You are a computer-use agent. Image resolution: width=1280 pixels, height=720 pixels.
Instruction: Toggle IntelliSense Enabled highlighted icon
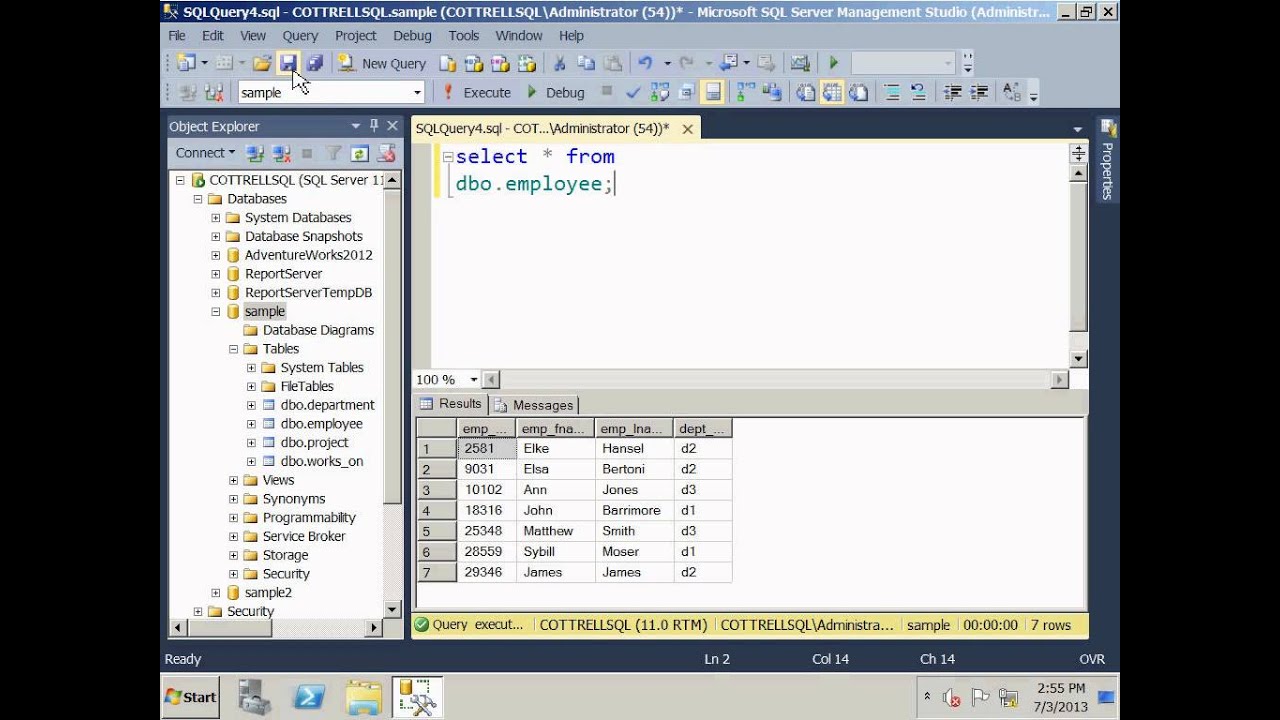pos(713,92)
